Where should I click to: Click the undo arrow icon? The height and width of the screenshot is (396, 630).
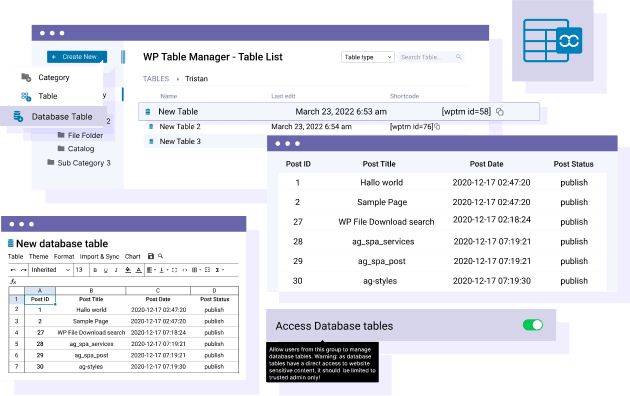point(13,270)
